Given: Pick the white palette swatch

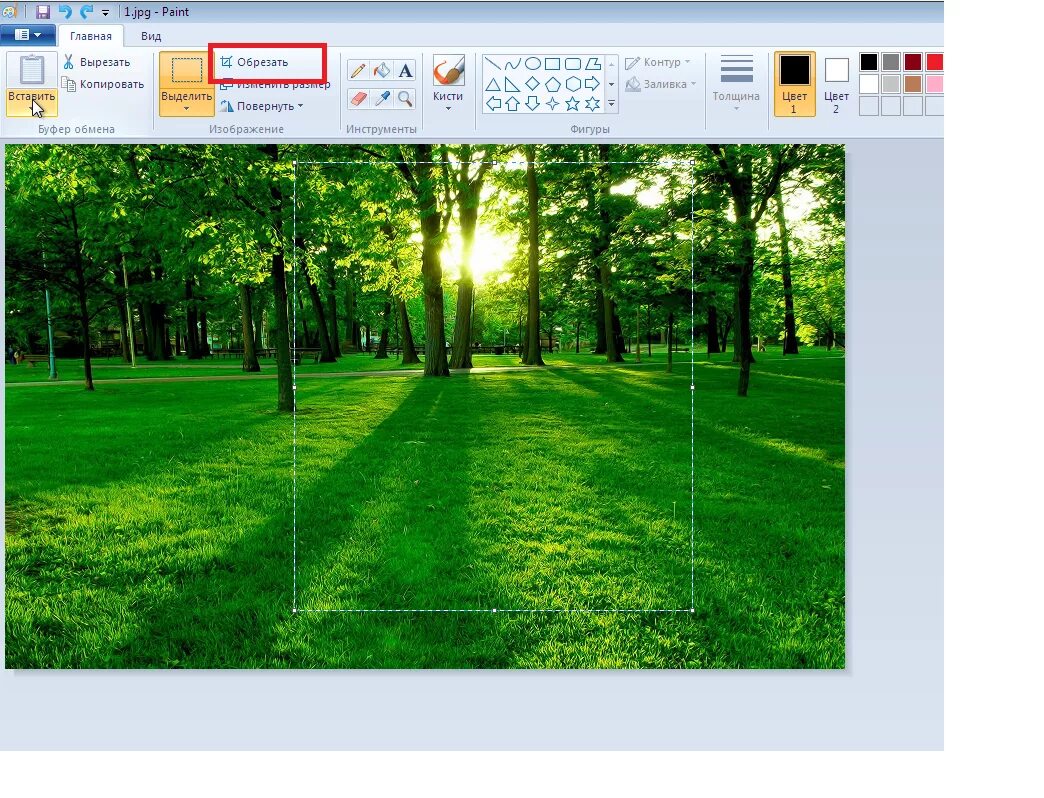Looking at the screenshot, I should click(x=869, y=84).
